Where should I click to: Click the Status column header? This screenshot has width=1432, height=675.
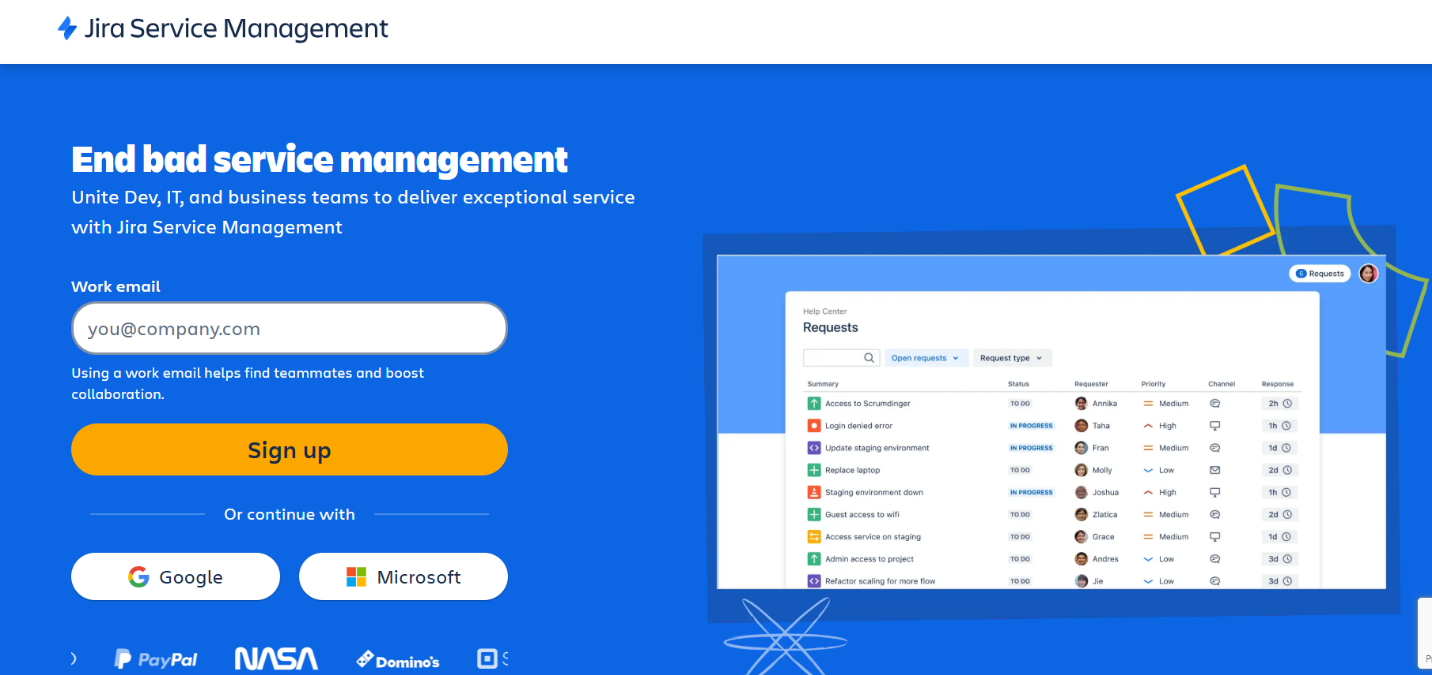click(1018, 384)
